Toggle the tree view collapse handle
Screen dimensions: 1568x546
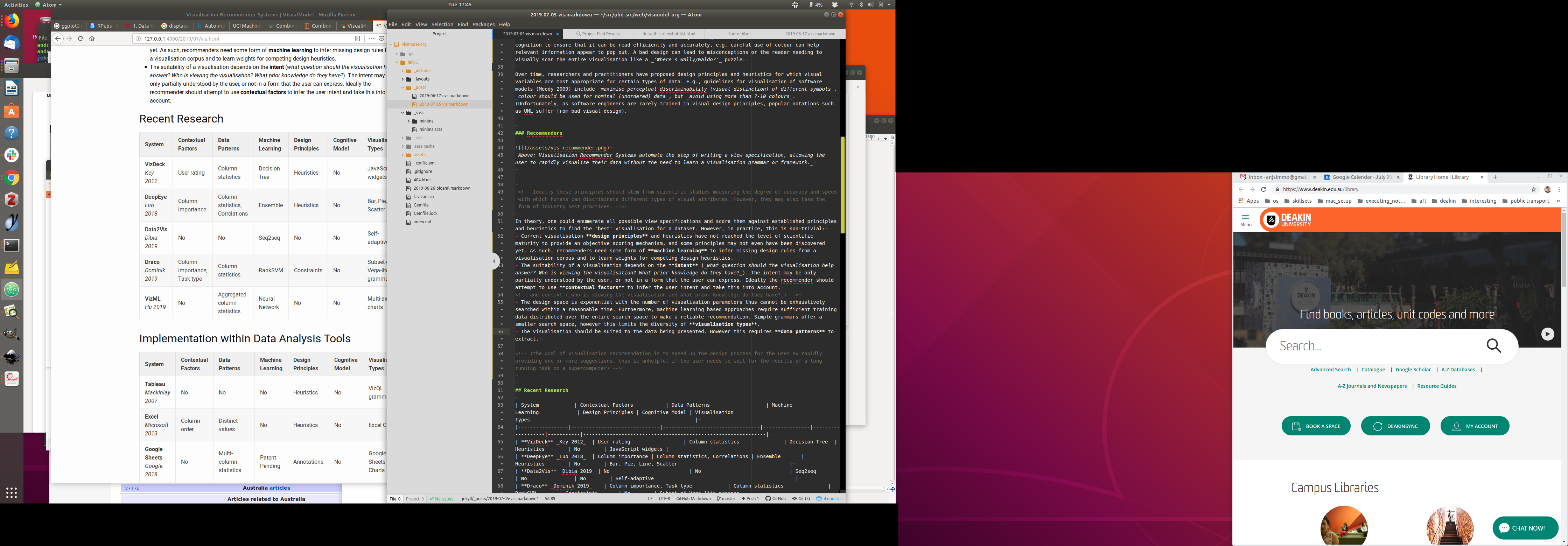pyautogui.click(x=495, y=261)
